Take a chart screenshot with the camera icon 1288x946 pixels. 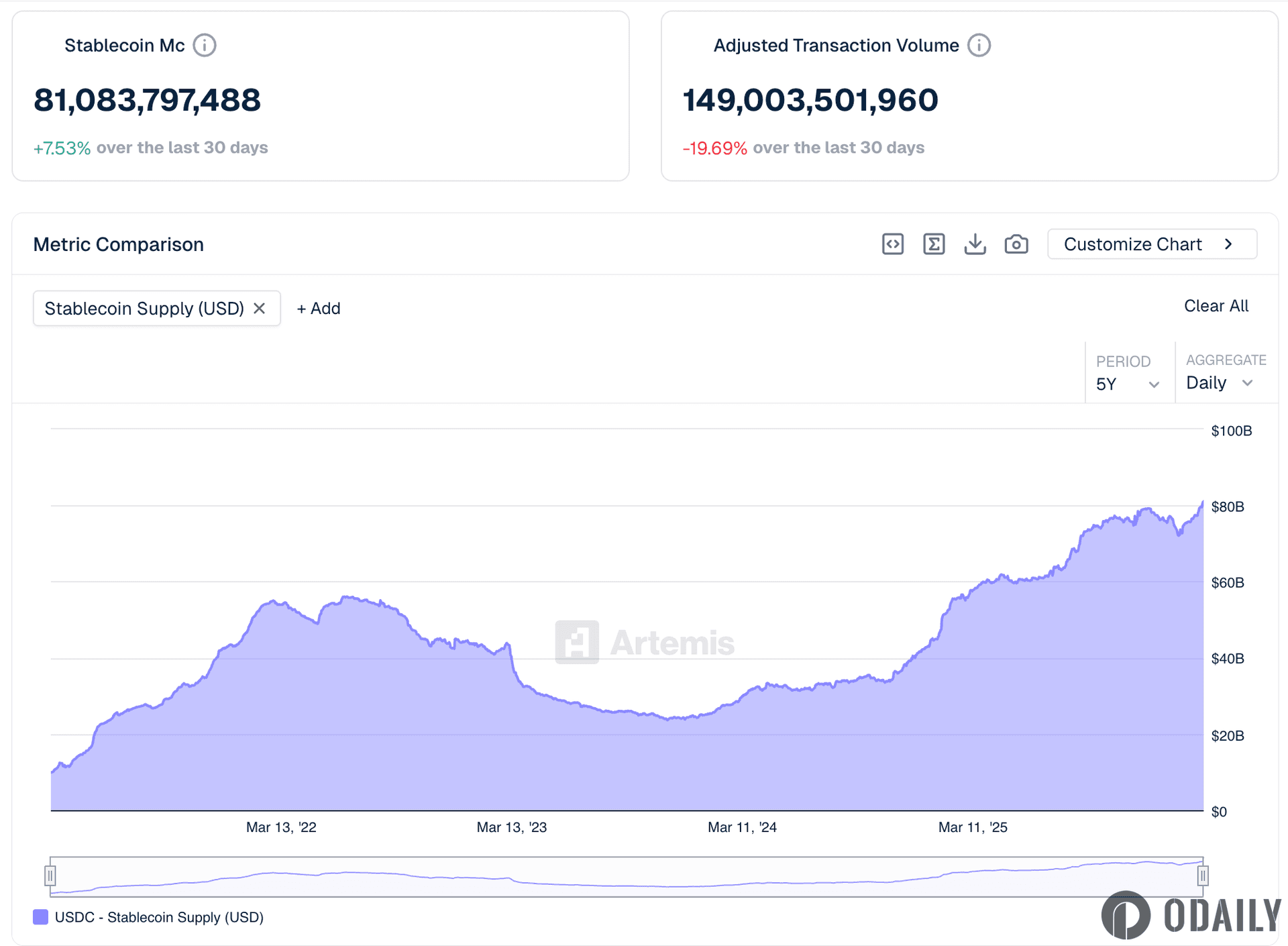tap(1016, 244)
